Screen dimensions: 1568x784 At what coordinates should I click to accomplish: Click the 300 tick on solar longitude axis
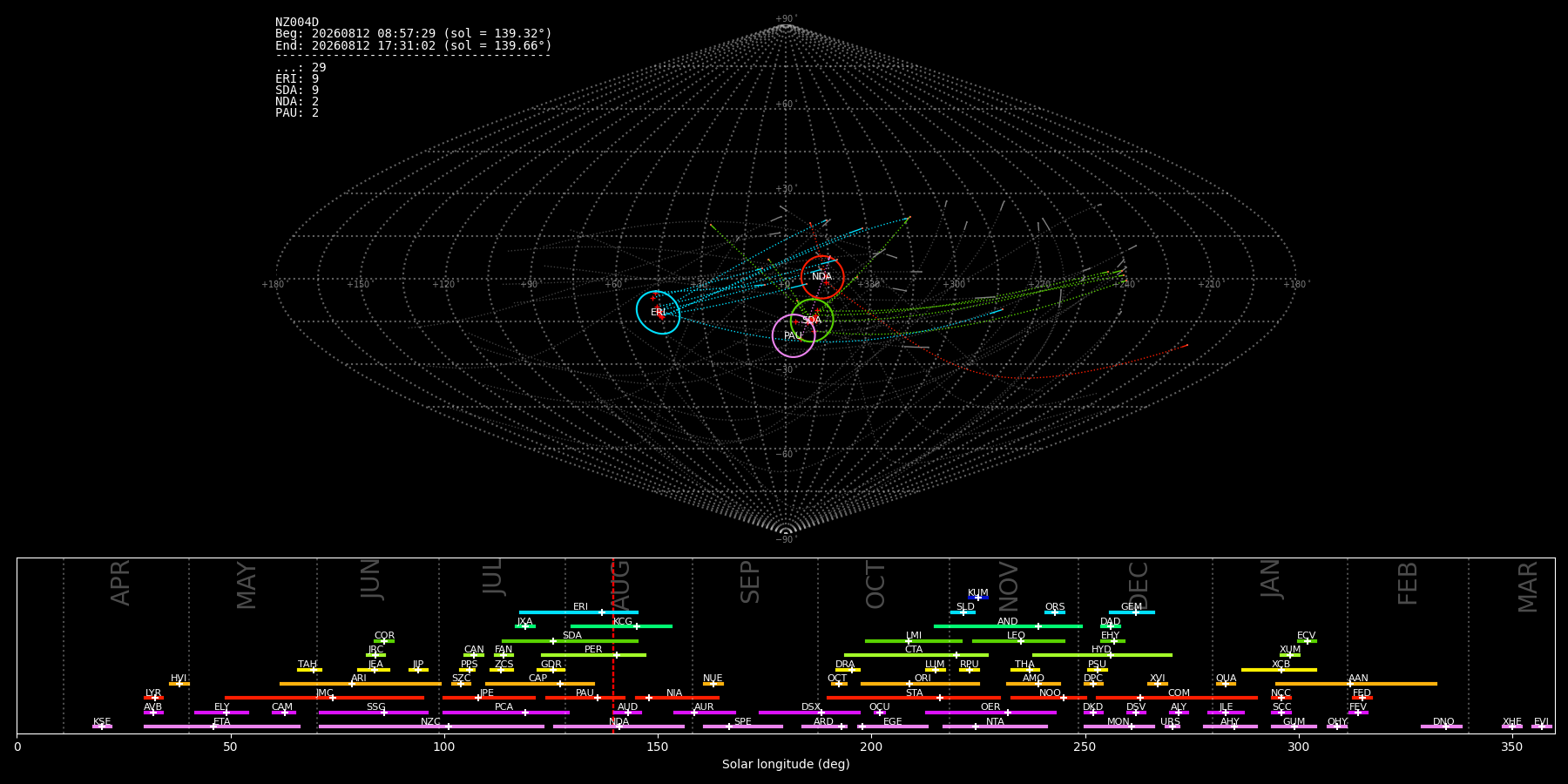pos(1298,747)
